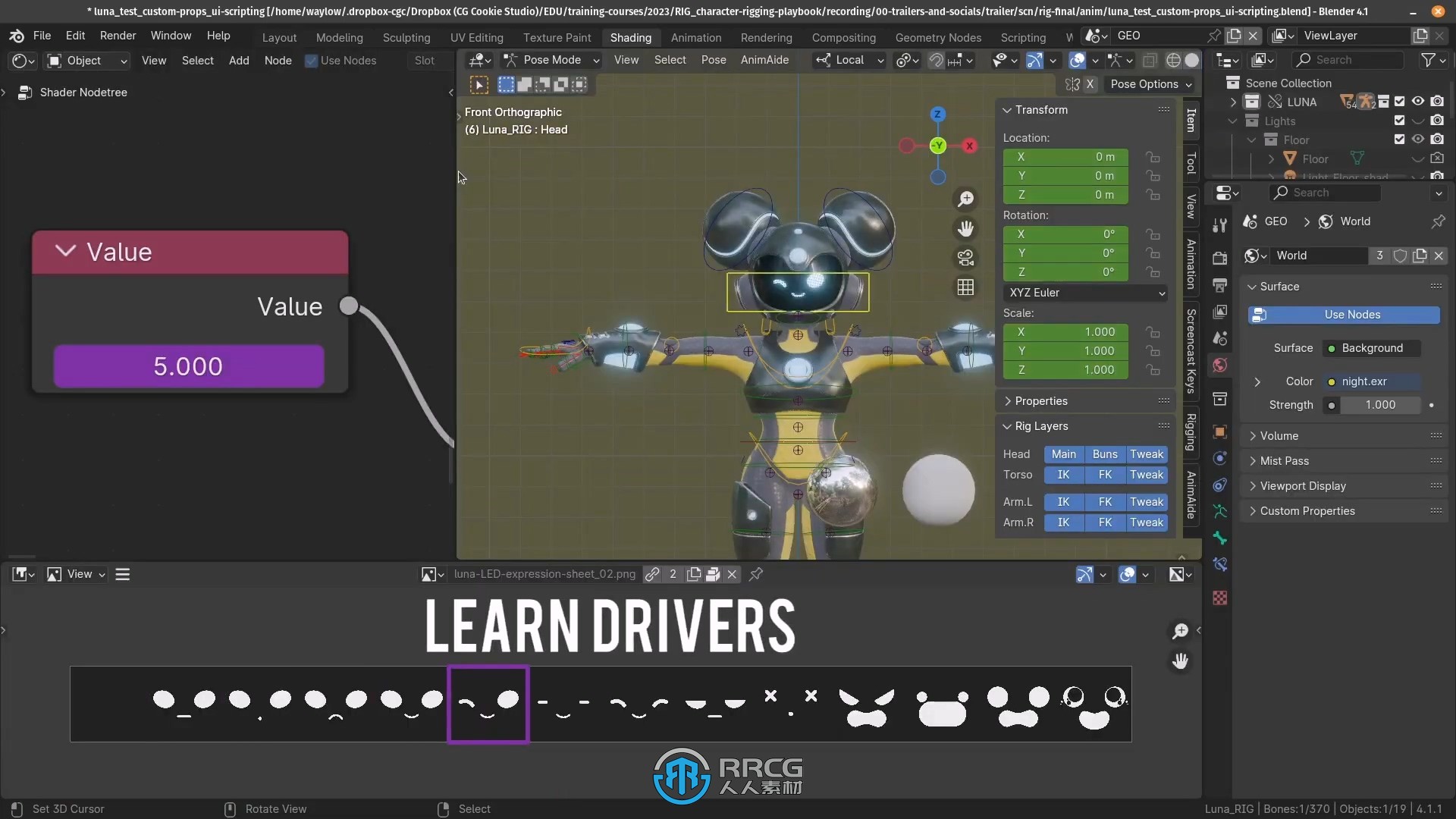
Task: Collapse the Value node chevron
Action: coord(66,251)
